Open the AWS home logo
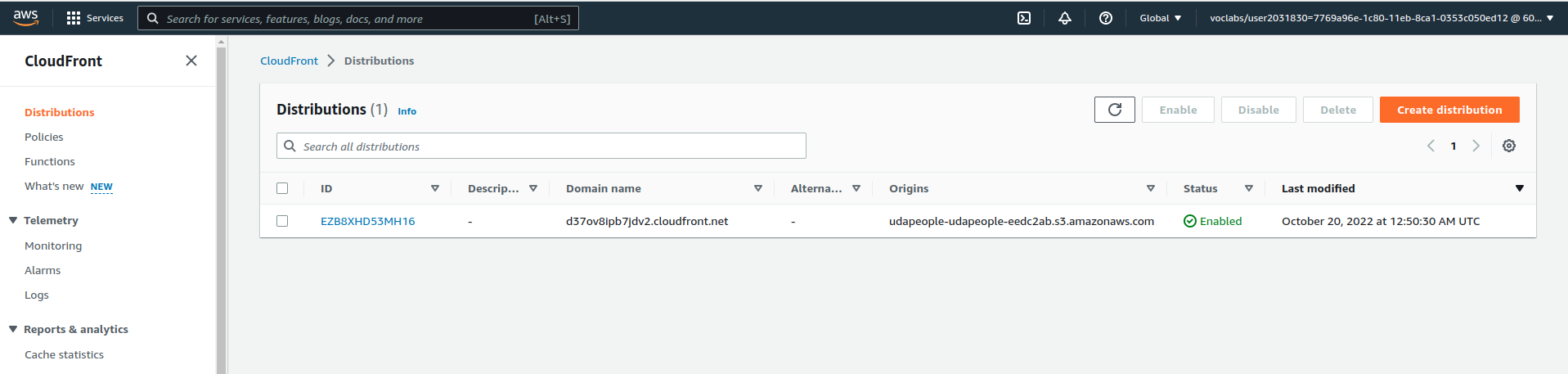1568x374 pixels. click(25, 17)
